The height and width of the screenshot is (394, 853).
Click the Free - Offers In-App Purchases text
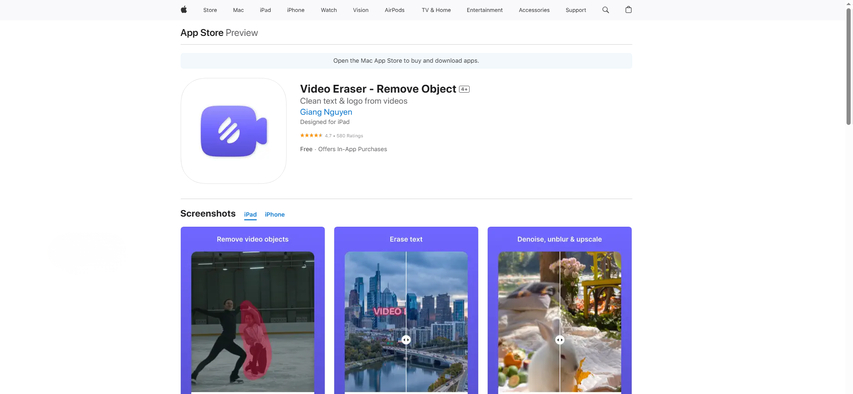pyautogui.click(x=343, y=149)
